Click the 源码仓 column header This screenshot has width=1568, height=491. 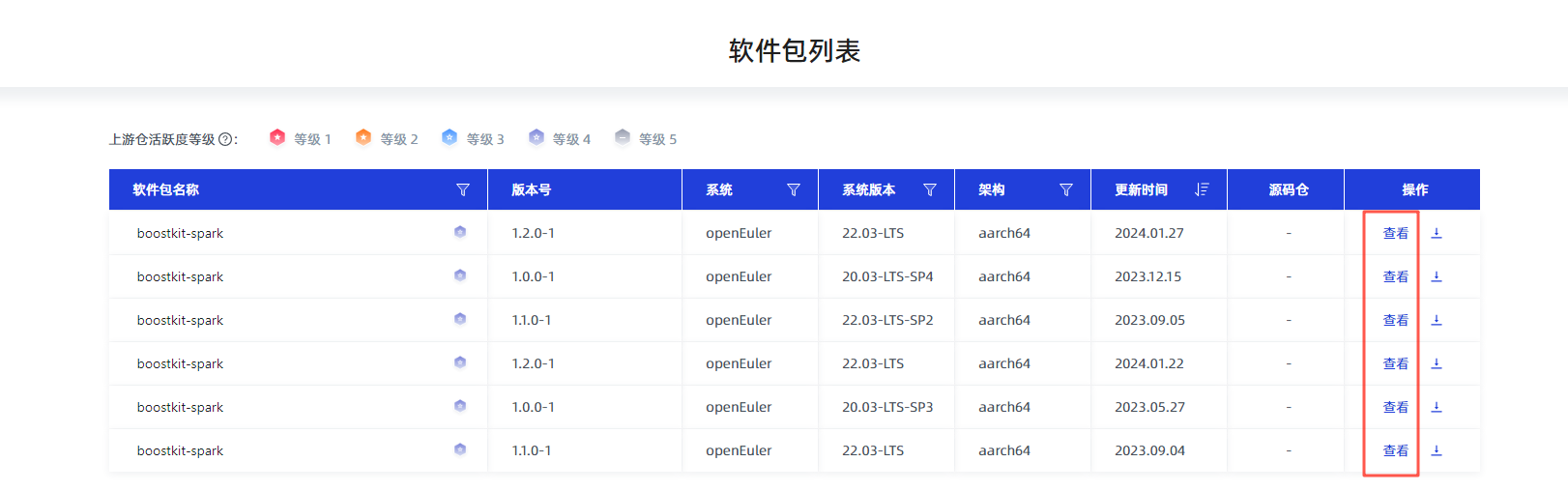point(1289,189)
